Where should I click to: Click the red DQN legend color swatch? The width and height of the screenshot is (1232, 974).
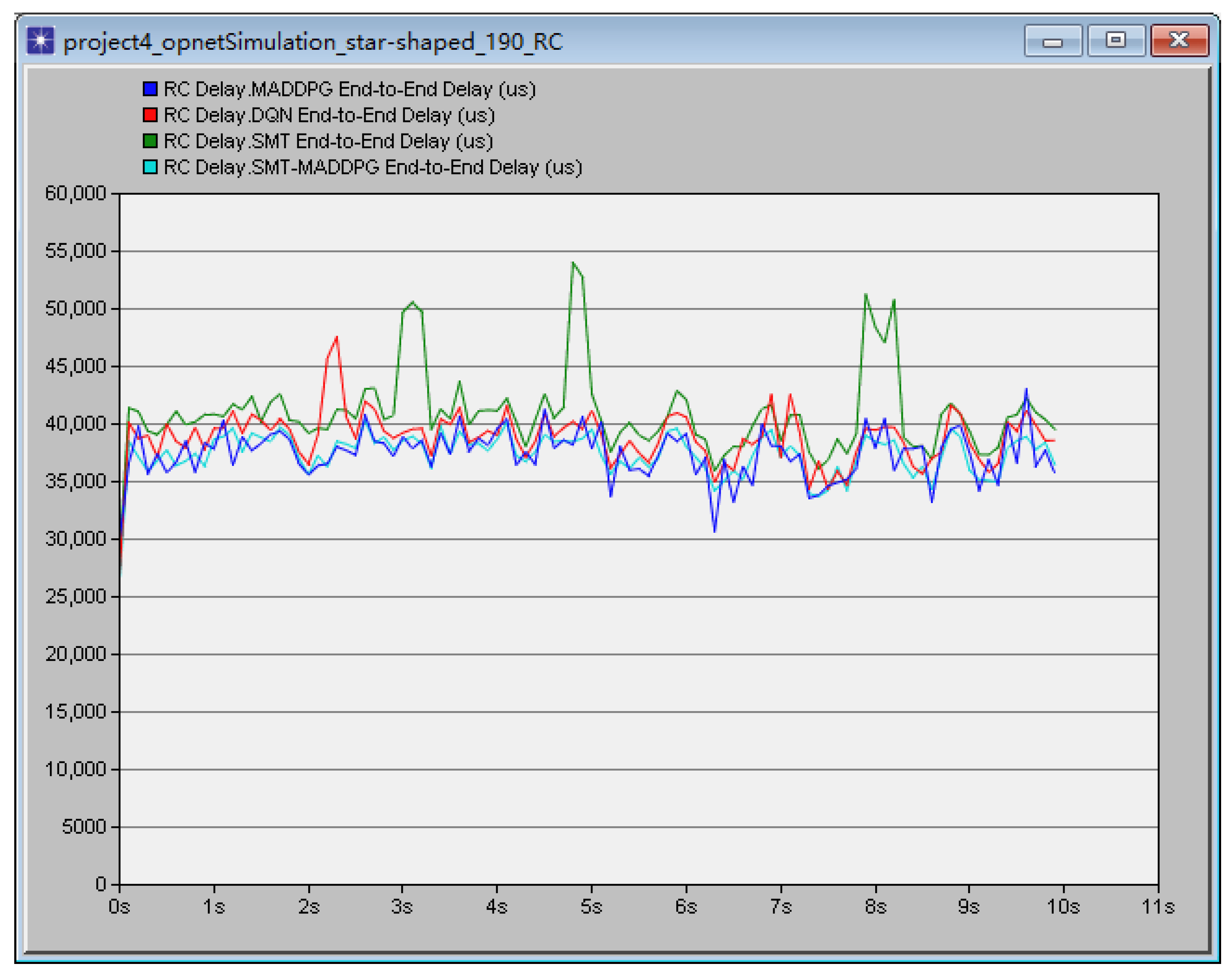click(150, 115)
